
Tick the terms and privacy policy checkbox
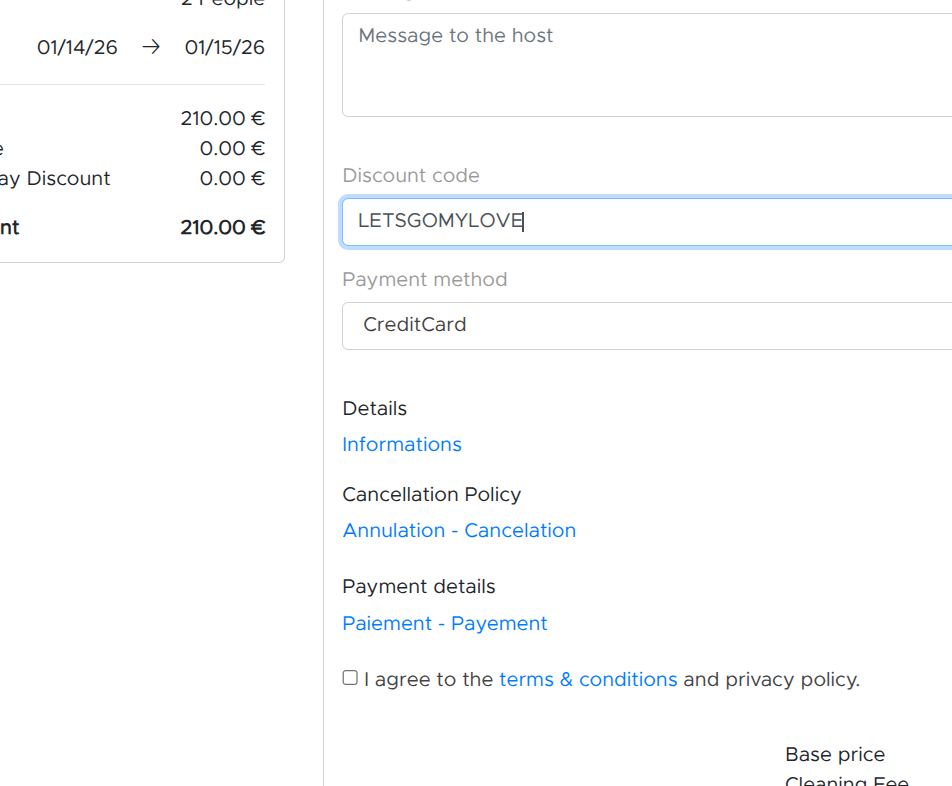(350, 678)
